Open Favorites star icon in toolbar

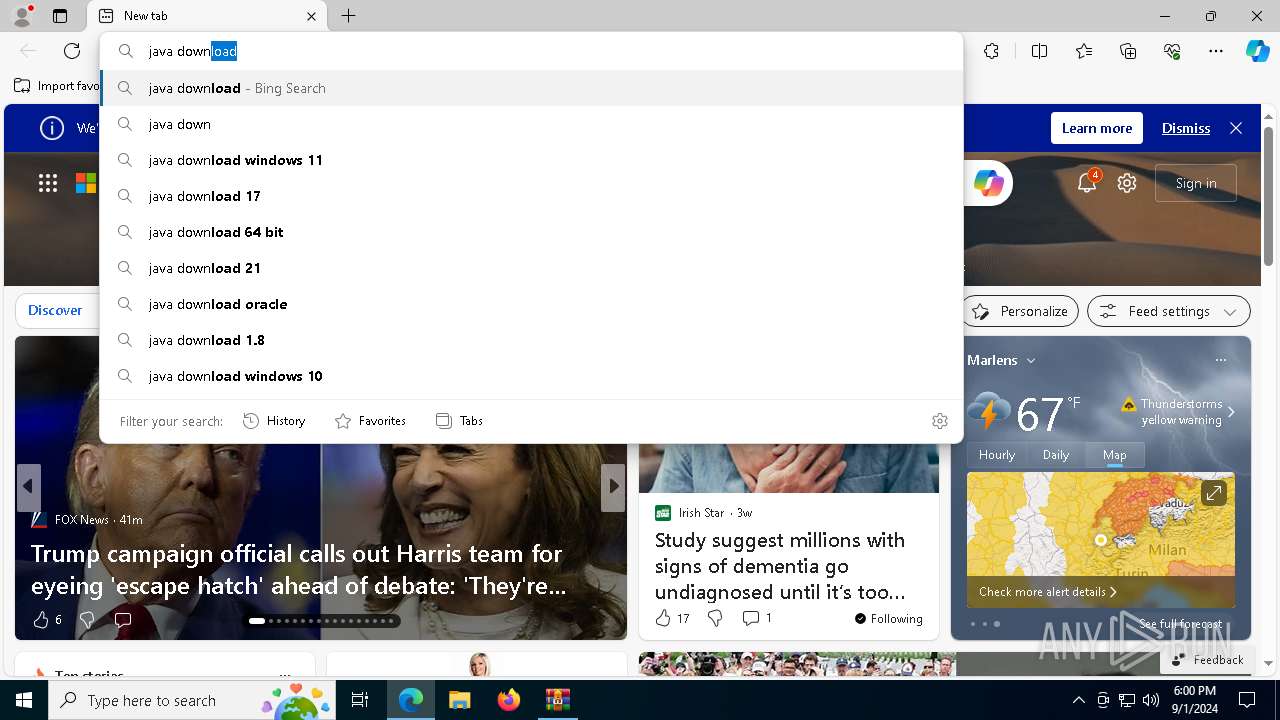tap(1084, 51)
